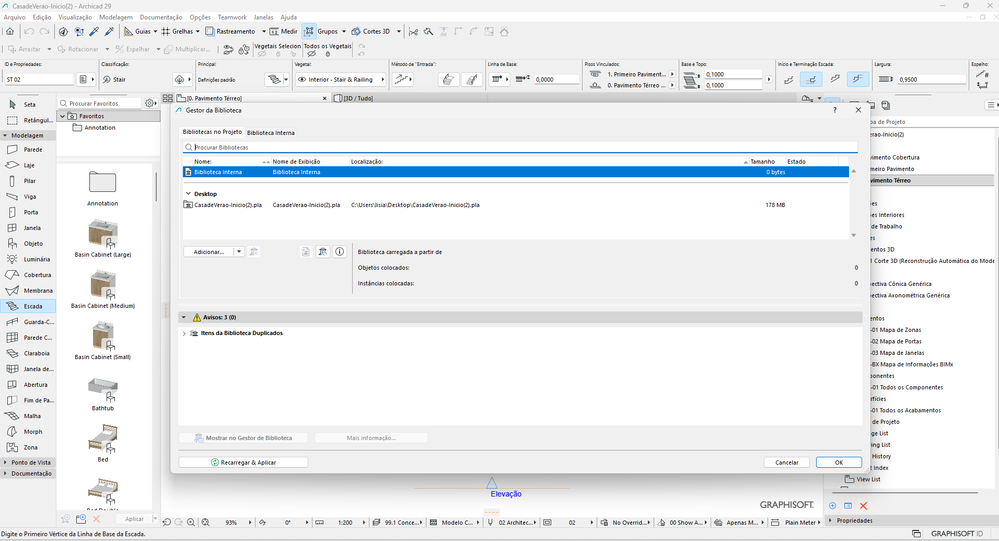Click the home icon in main toolbar

pyautogui.click(x=10, y=31)
